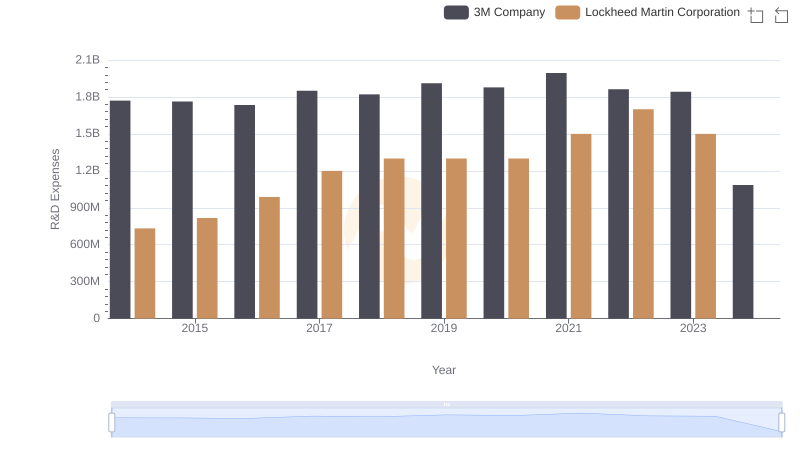
Task: Click the 2017 x-axis label
Action: (319, 328)
